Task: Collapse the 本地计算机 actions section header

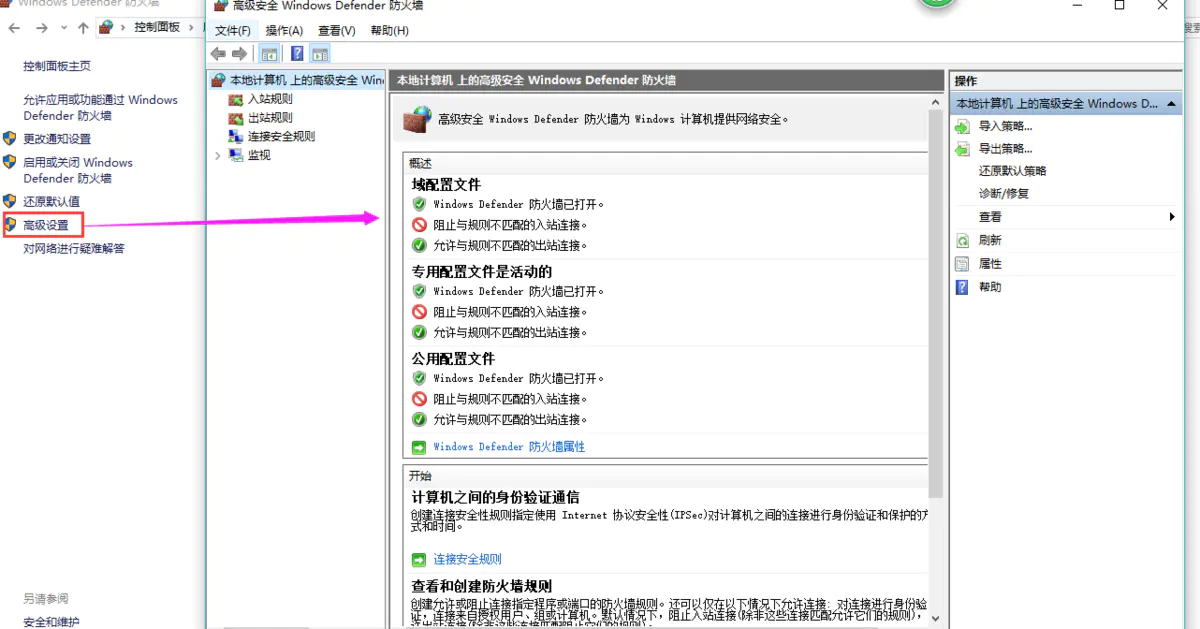Action: (1171, 104)
